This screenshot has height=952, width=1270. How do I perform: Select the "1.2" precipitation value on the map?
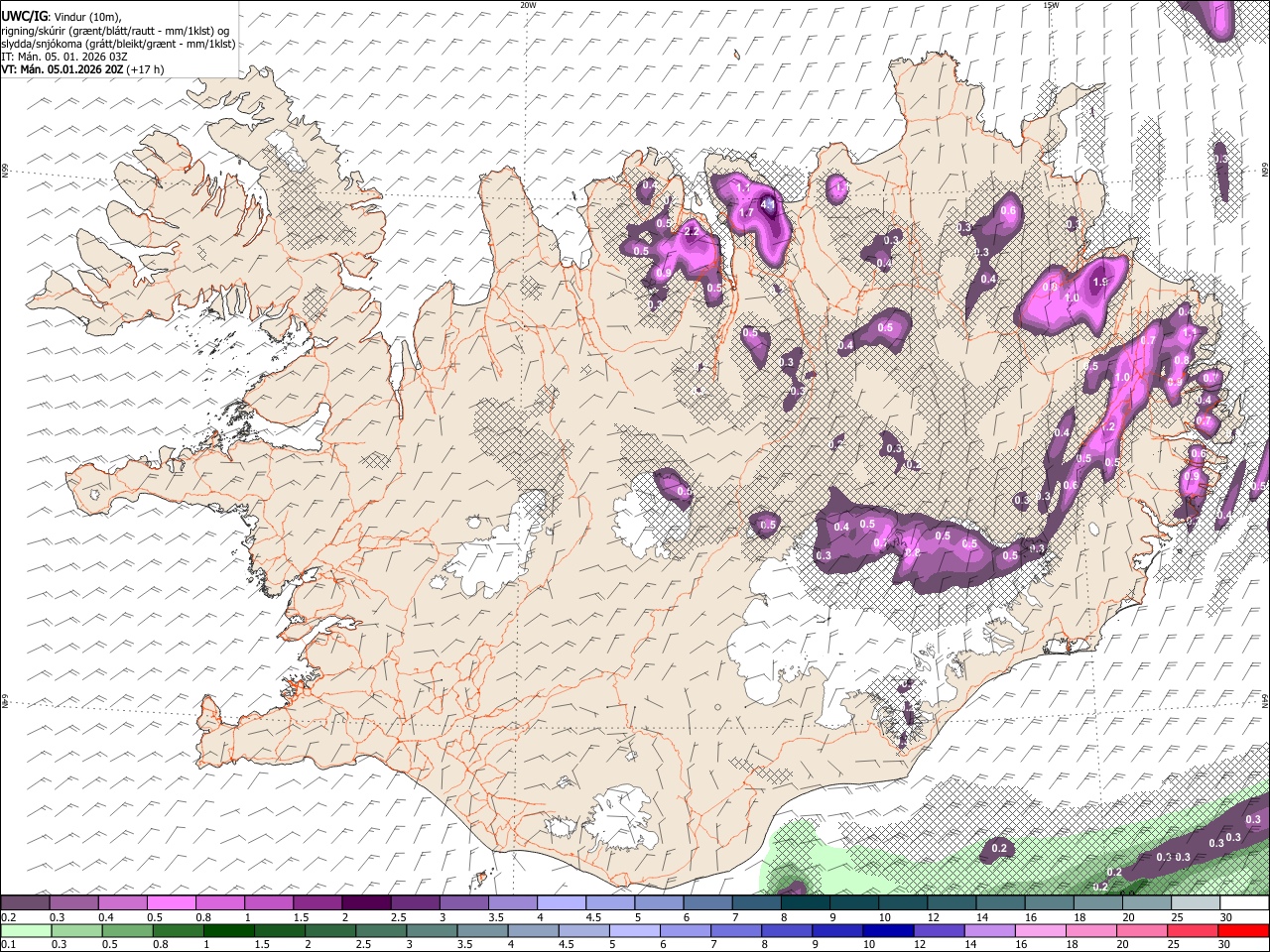[1108, 426]
